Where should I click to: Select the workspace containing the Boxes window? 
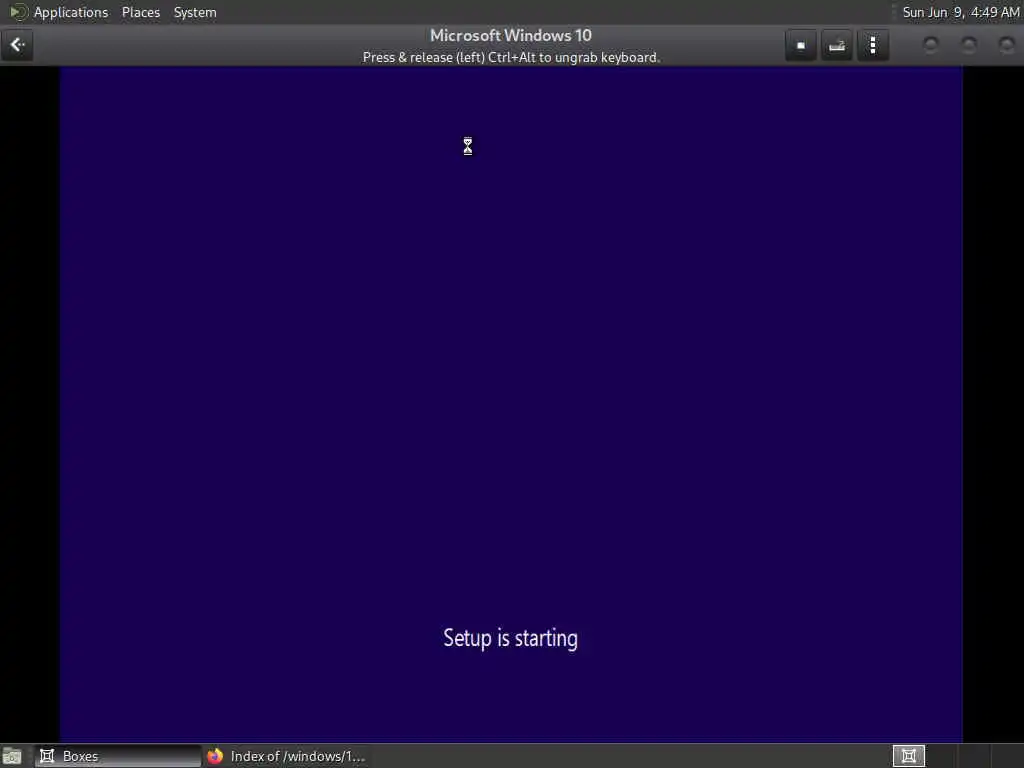pos(908,756)
